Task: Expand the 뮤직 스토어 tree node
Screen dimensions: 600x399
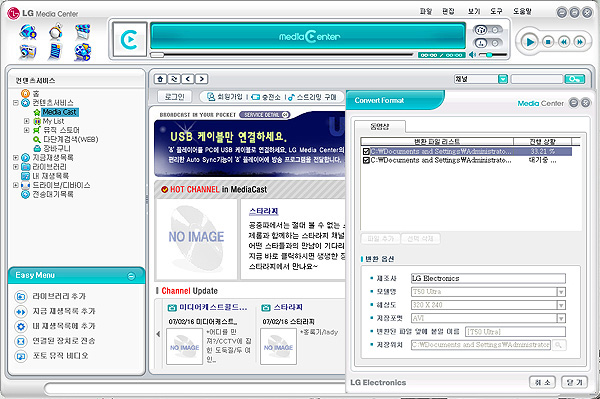Action: [x=26, y=130]
